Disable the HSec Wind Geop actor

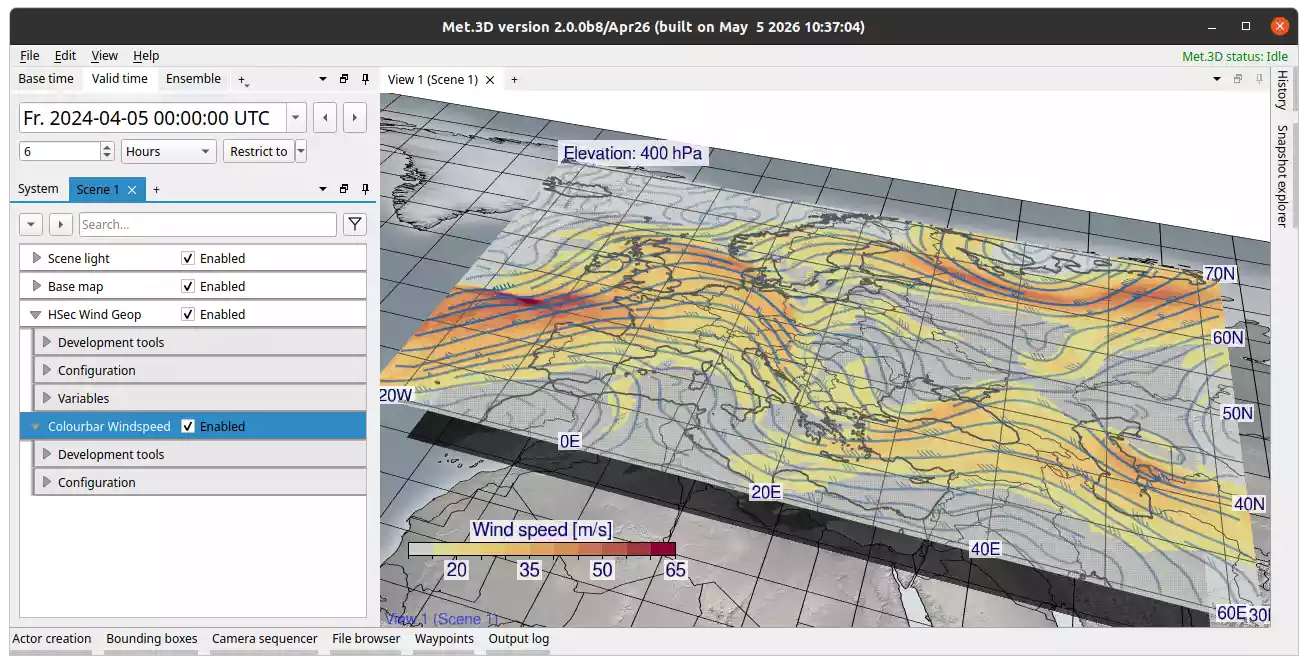(x=188, y=314)
